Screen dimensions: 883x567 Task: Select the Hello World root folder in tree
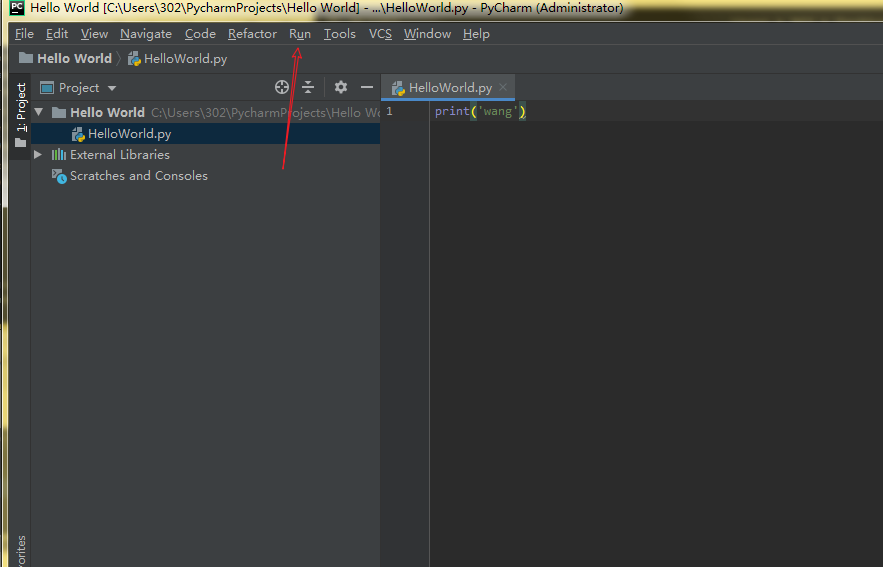[107, 113]
